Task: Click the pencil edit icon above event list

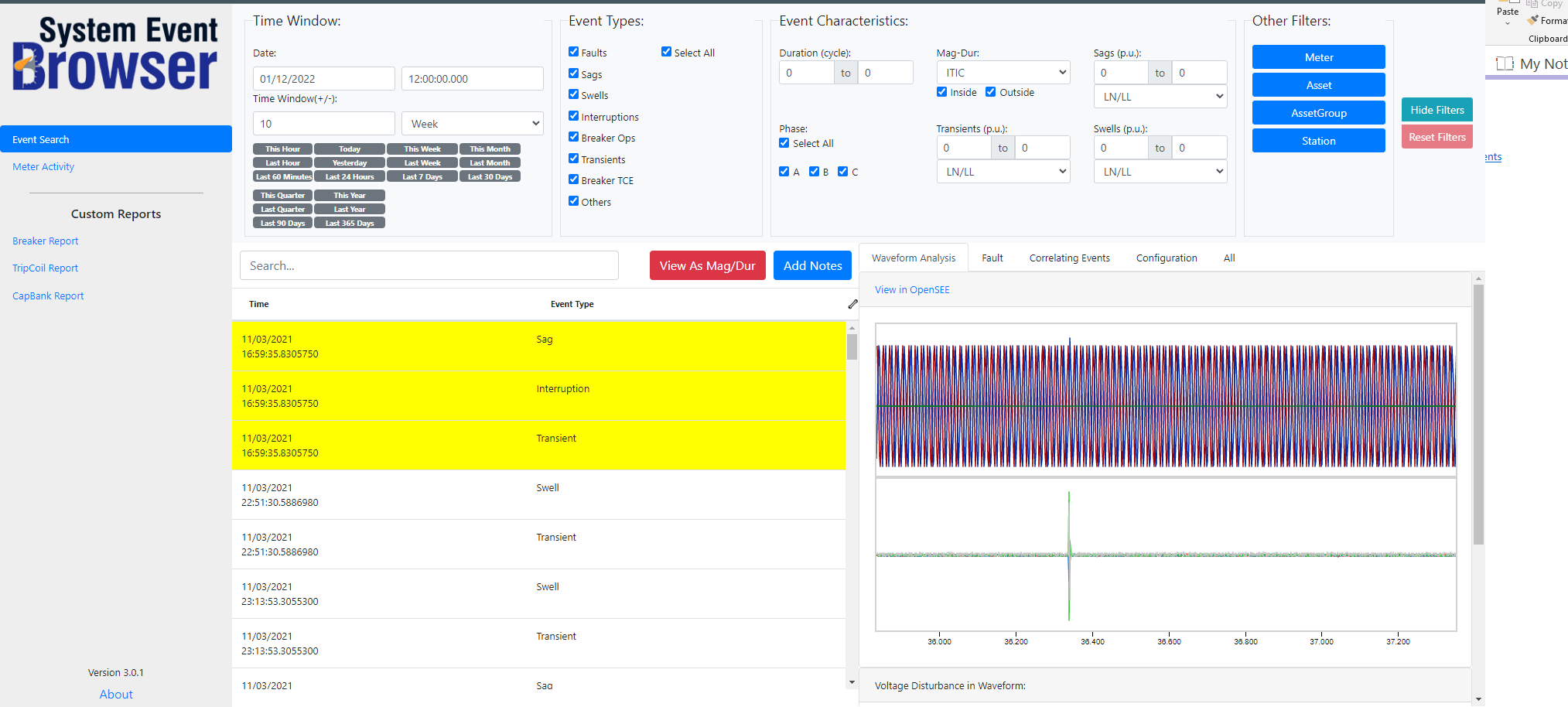Action: pos(852,304)
